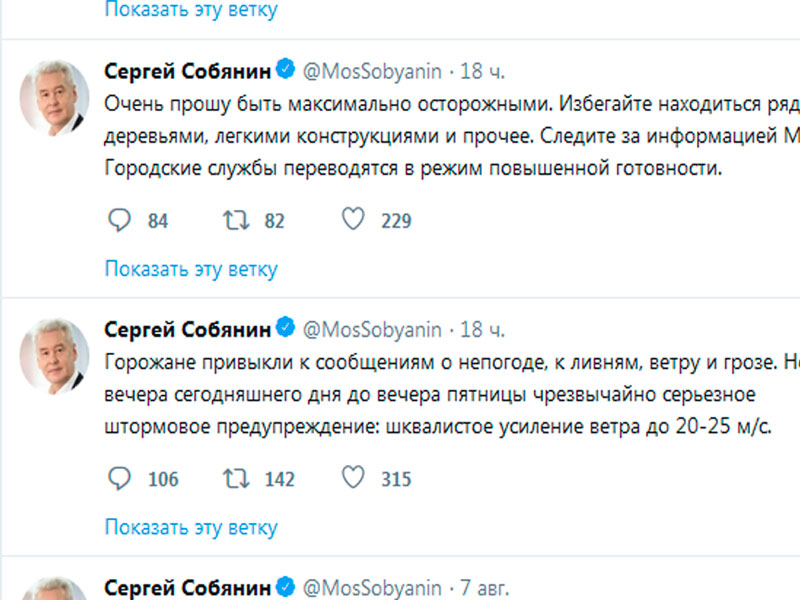The height and width of the screenshot is (600, 800).
Task: Retweet the tweet with 142 retweets
Action: [235, 478]
